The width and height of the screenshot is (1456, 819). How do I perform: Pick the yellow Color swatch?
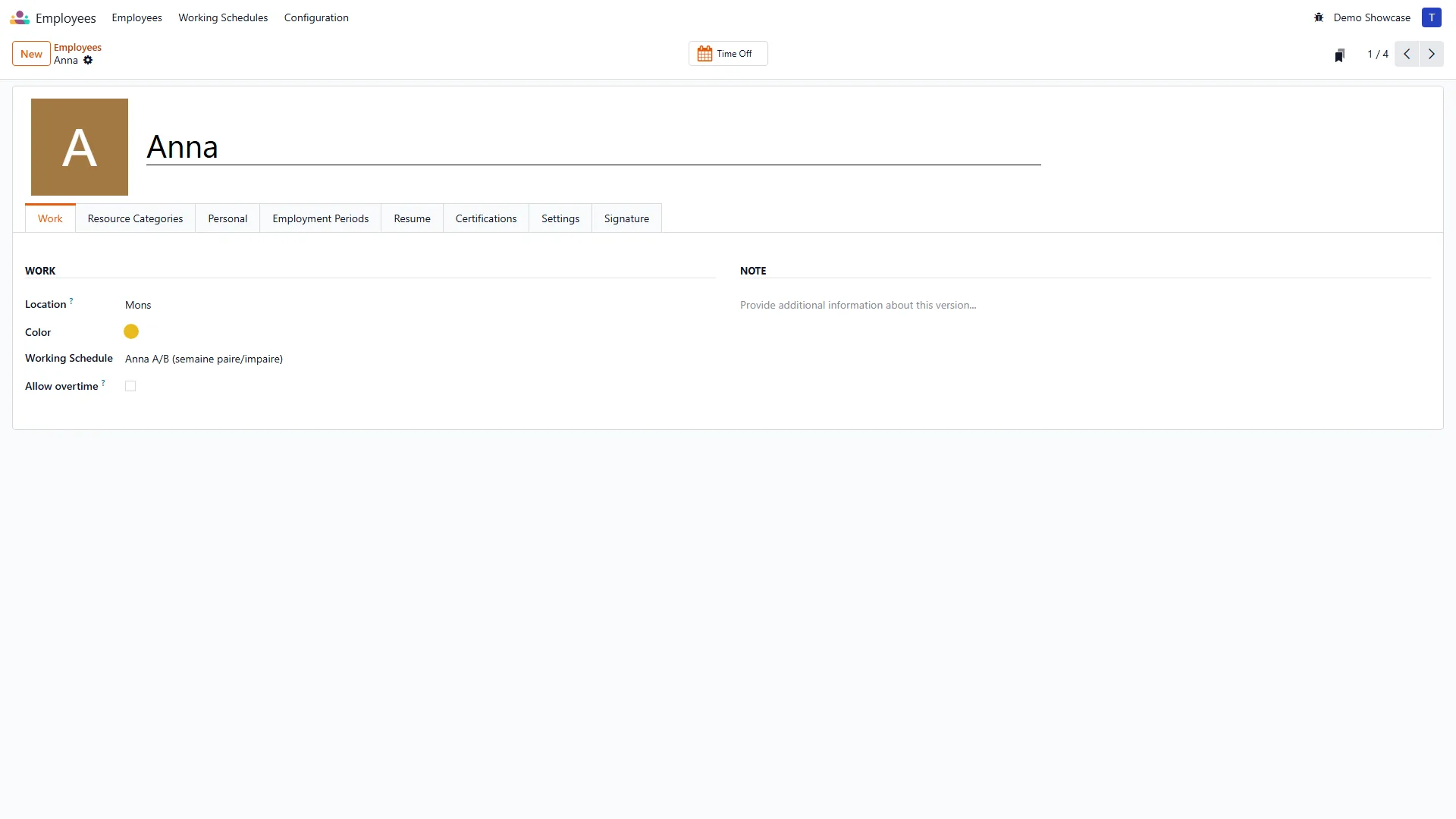click(x=131, y=331)
